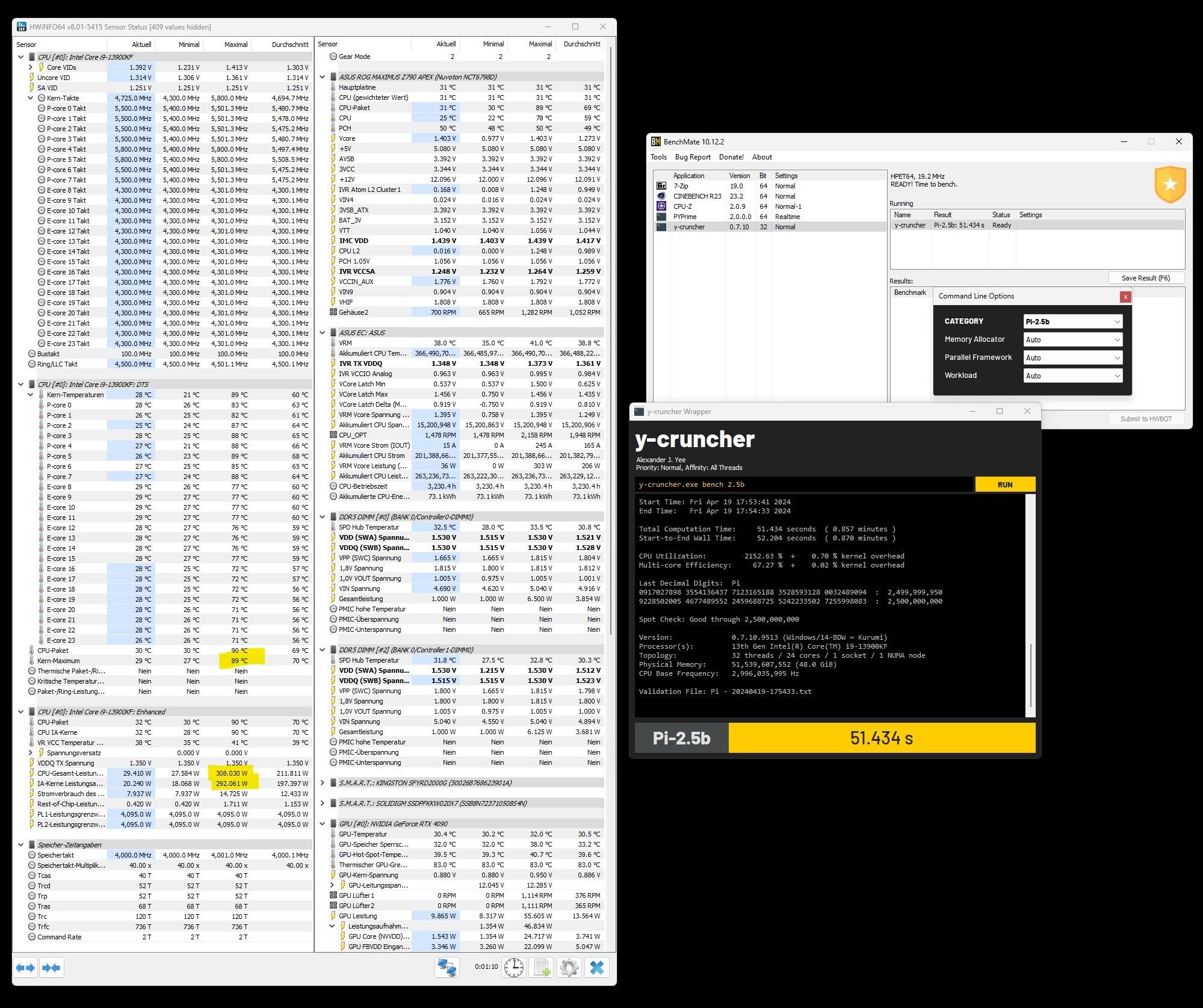Reset sensor statistics with the clock icon

coord(513,968)
